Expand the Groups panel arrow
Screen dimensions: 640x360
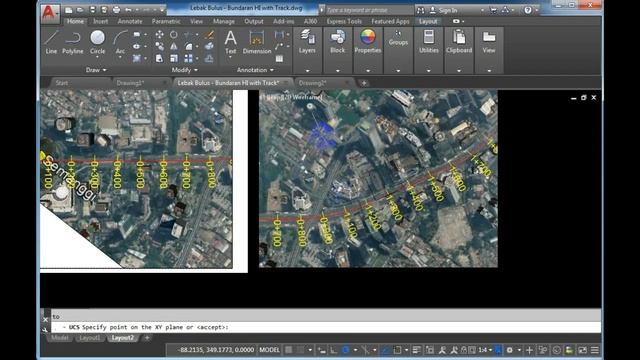click(x=398, y=71)
